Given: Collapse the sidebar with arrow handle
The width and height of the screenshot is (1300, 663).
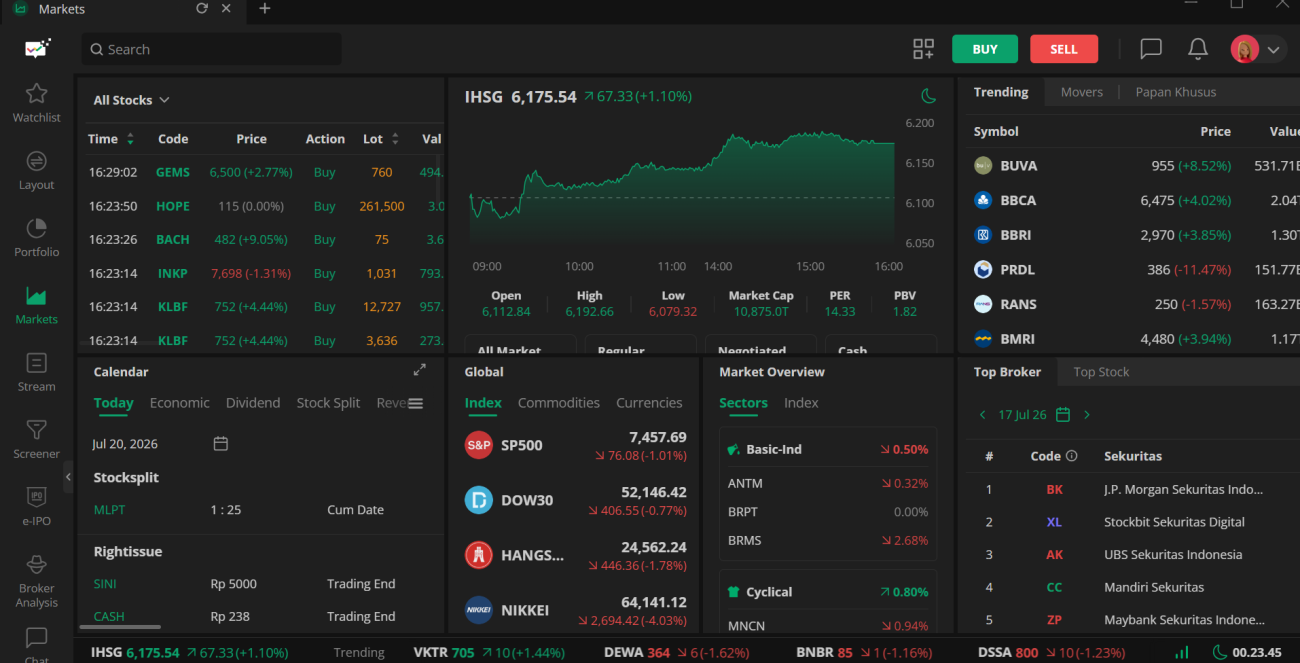Looking at the screenshot, I should 68,476.
